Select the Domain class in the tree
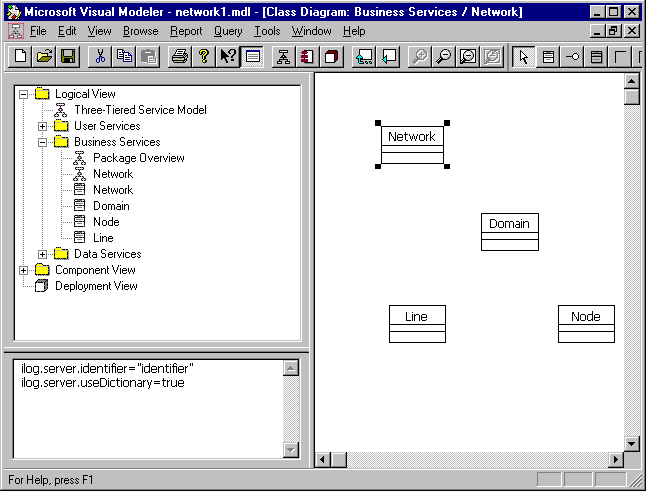 coord(111,206)
